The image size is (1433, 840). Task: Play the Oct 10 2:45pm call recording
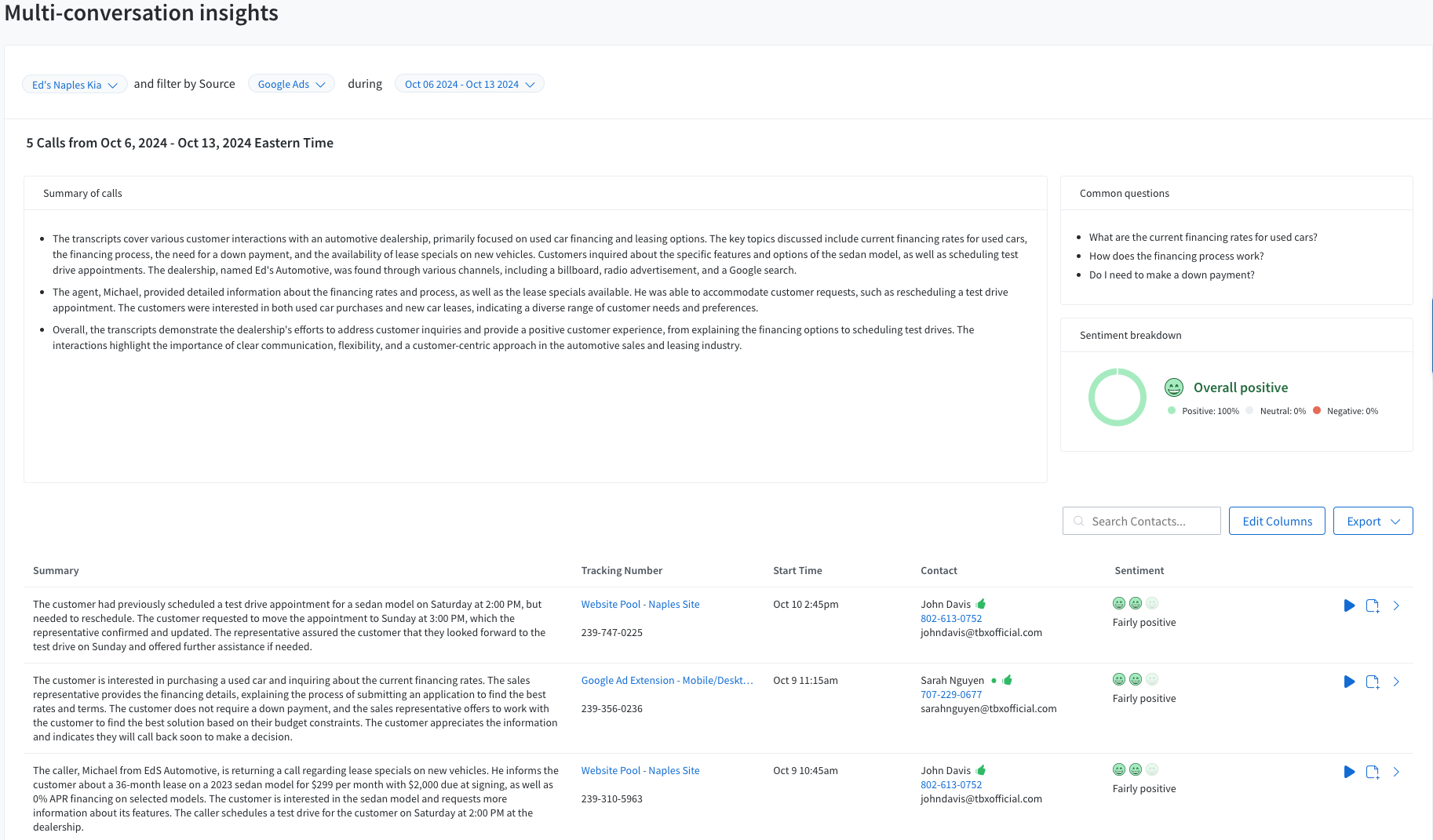[1349, 605]
